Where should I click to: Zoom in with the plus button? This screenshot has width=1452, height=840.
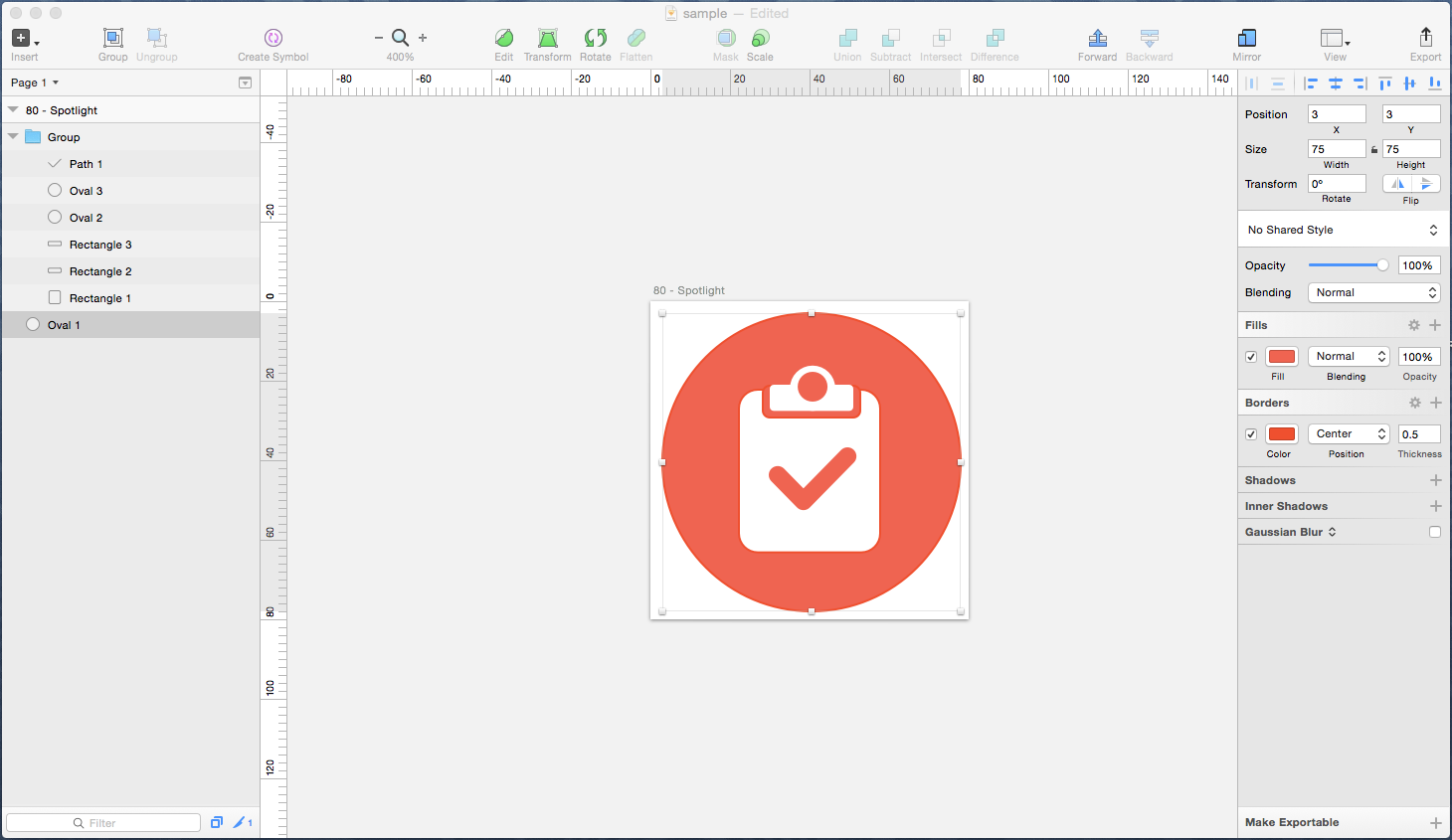tap(423, 38)
